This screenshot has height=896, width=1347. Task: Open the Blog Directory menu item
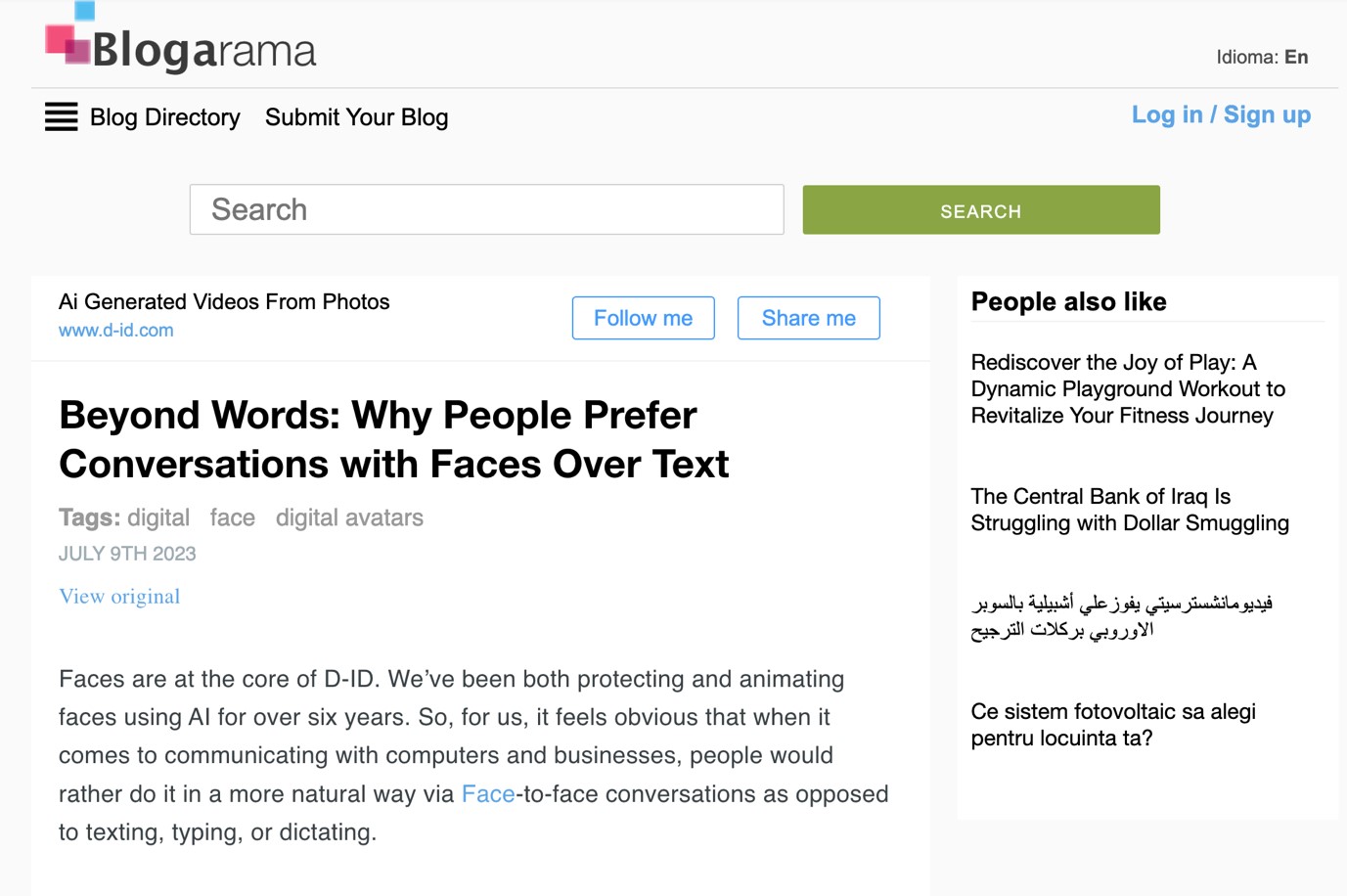pyautogui.click(x=164, y=117)
